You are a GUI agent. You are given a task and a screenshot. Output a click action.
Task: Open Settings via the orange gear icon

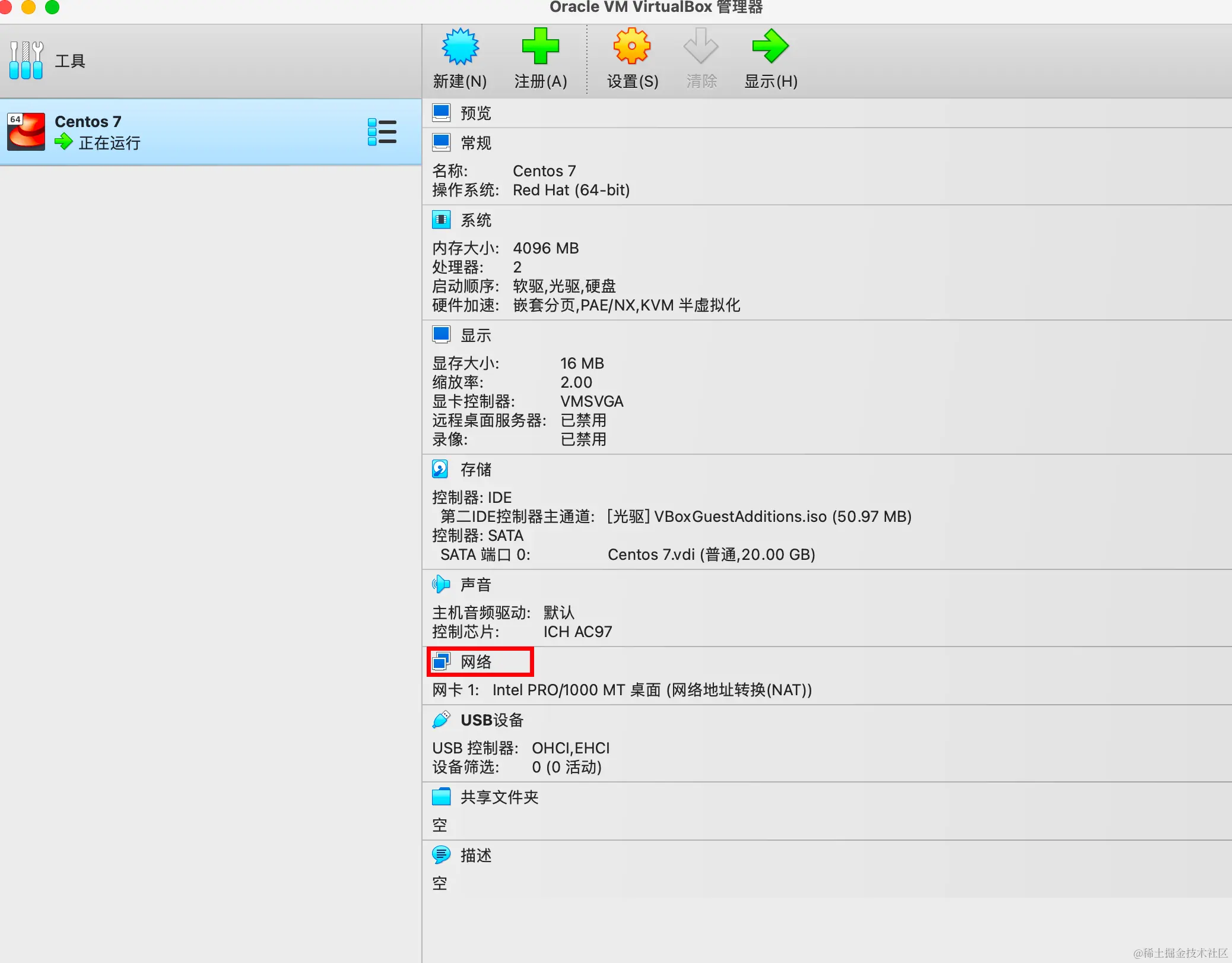pyautogui.click(x=632, y=46)
